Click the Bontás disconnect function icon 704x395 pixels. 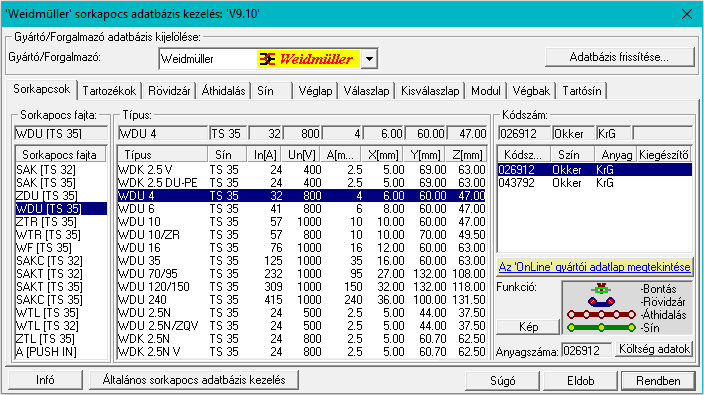(x=601, y=289)
